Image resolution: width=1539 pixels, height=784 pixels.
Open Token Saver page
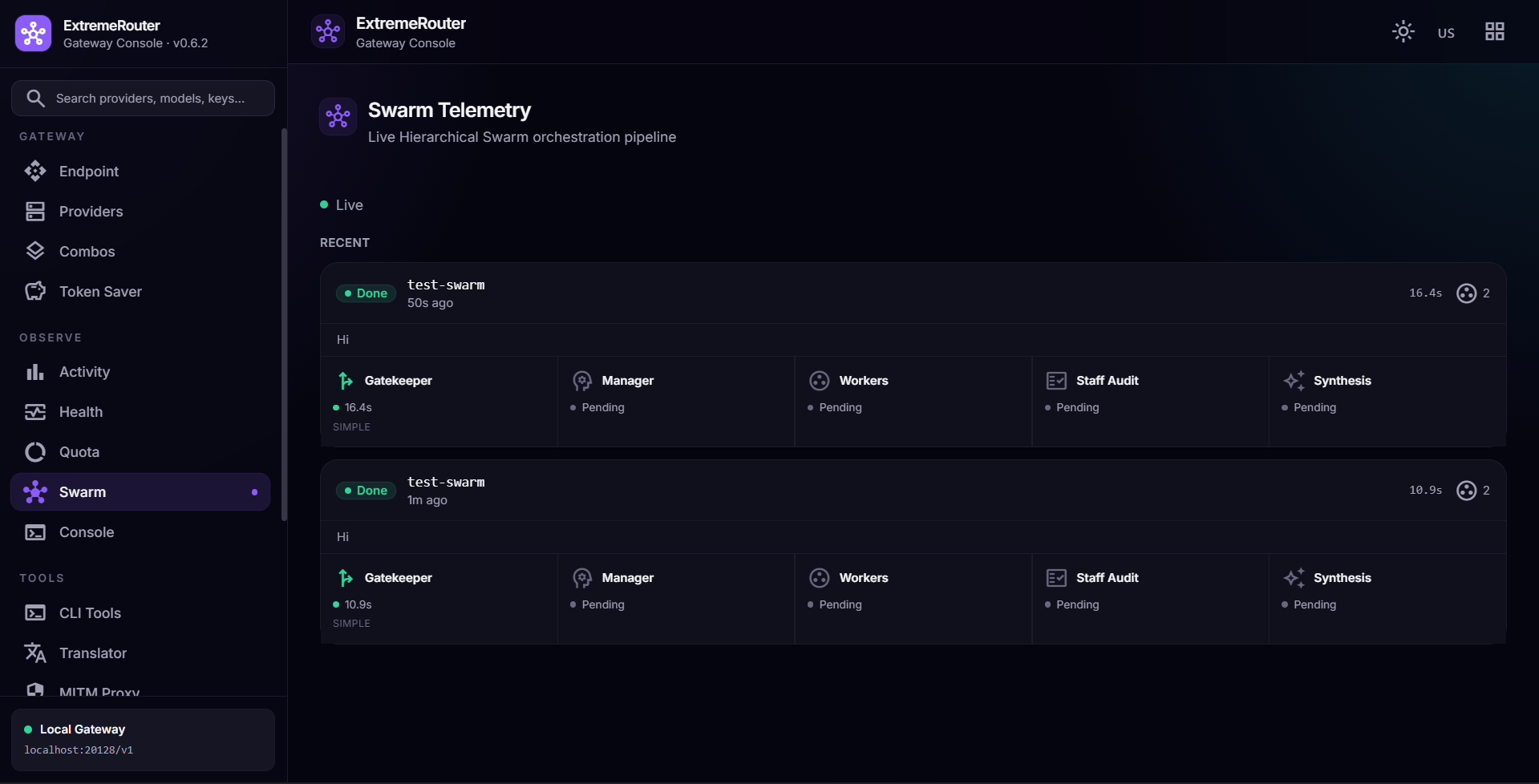tap(140, 291)
